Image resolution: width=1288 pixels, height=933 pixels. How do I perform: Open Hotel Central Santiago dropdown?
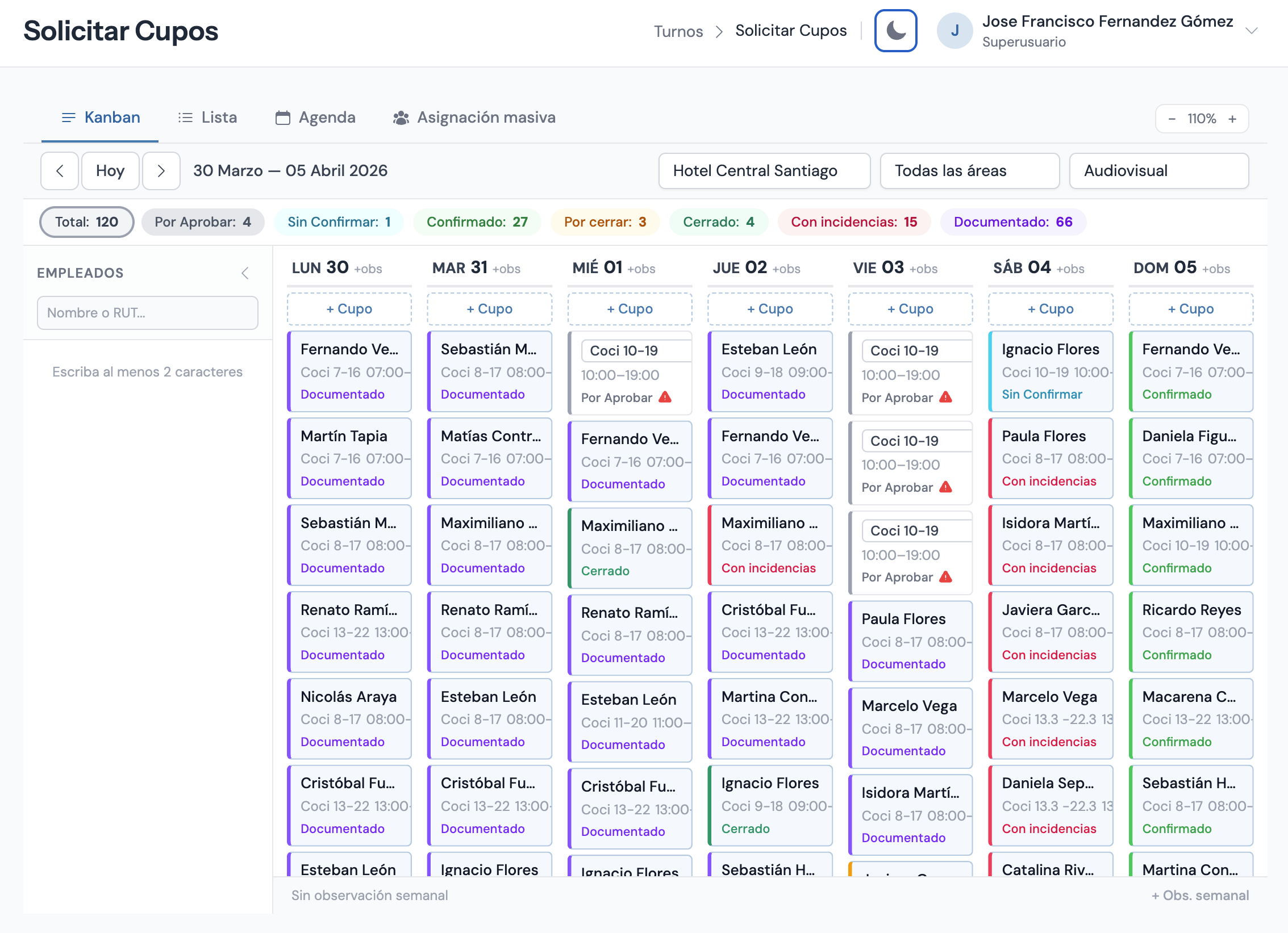(x=764, y=171)
